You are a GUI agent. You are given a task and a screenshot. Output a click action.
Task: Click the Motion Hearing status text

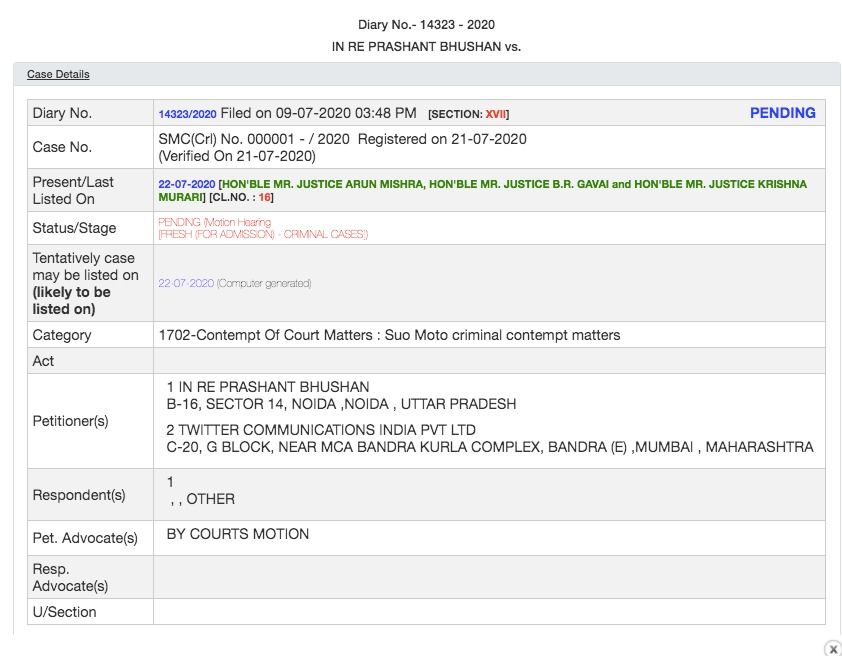232,222
